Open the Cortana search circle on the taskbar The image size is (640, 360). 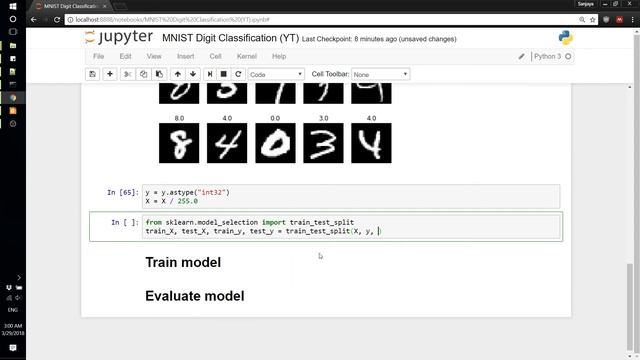13,19
